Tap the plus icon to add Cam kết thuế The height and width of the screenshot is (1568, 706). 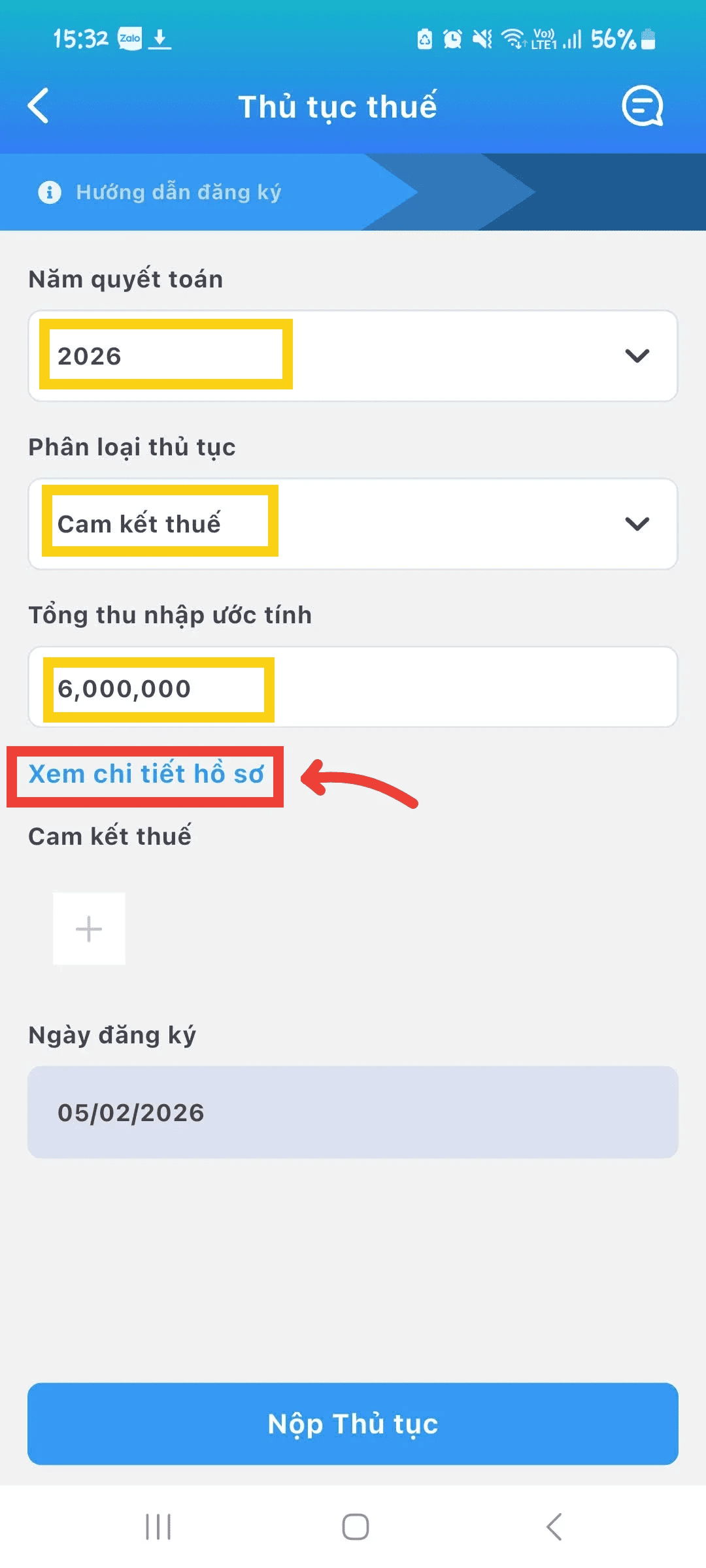tap(89, 928)
